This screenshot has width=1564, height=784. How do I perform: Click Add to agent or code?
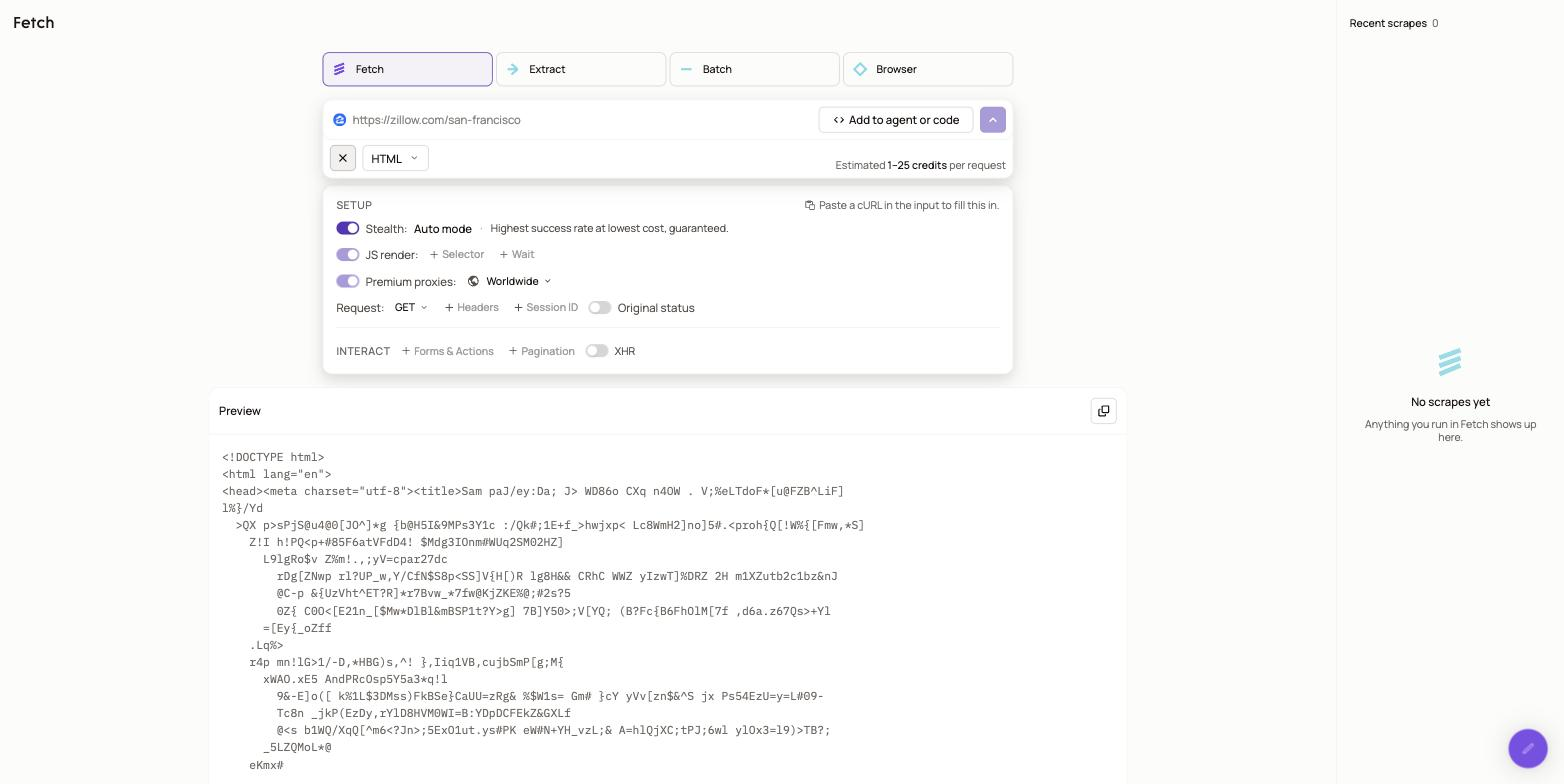click(896, 120)
